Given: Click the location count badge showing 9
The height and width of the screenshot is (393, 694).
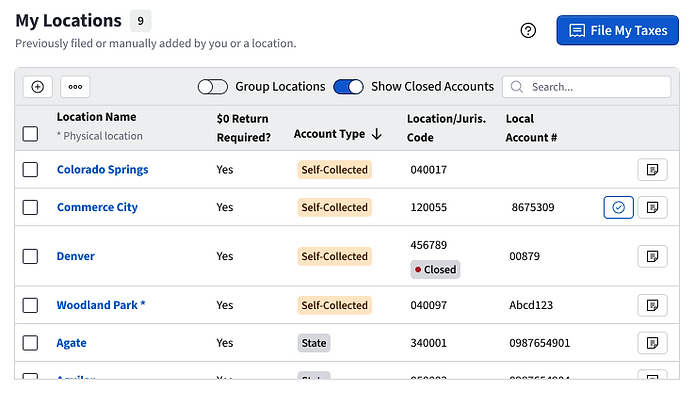Looking at the screenshot, I should (140, 21).
